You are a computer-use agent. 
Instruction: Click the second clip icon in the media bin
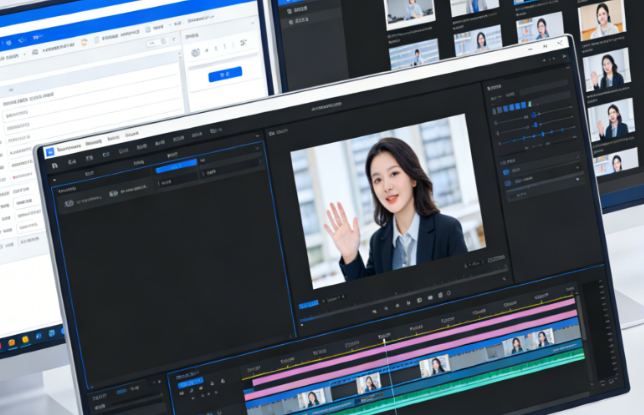pyautogui.click(x=113, y=193)
